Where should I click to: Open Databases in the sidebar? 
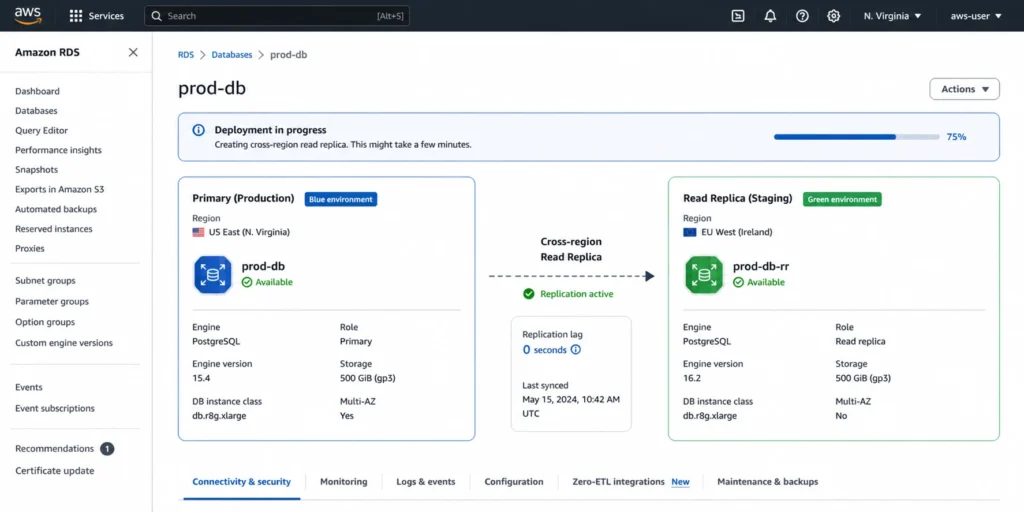pyautogui.click(x=36, y=111)
